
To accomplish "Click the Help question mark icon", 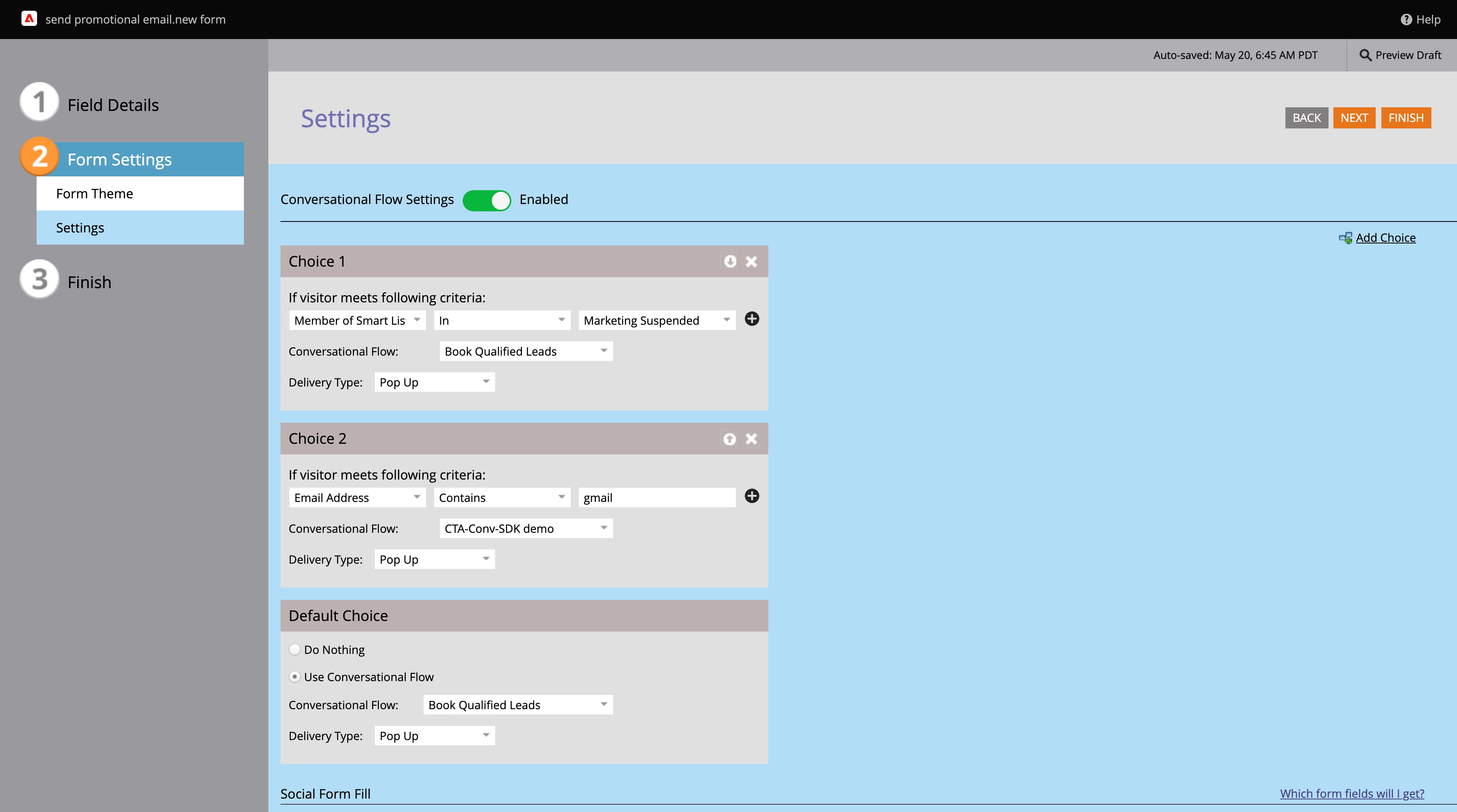I will coord(1406,19).
